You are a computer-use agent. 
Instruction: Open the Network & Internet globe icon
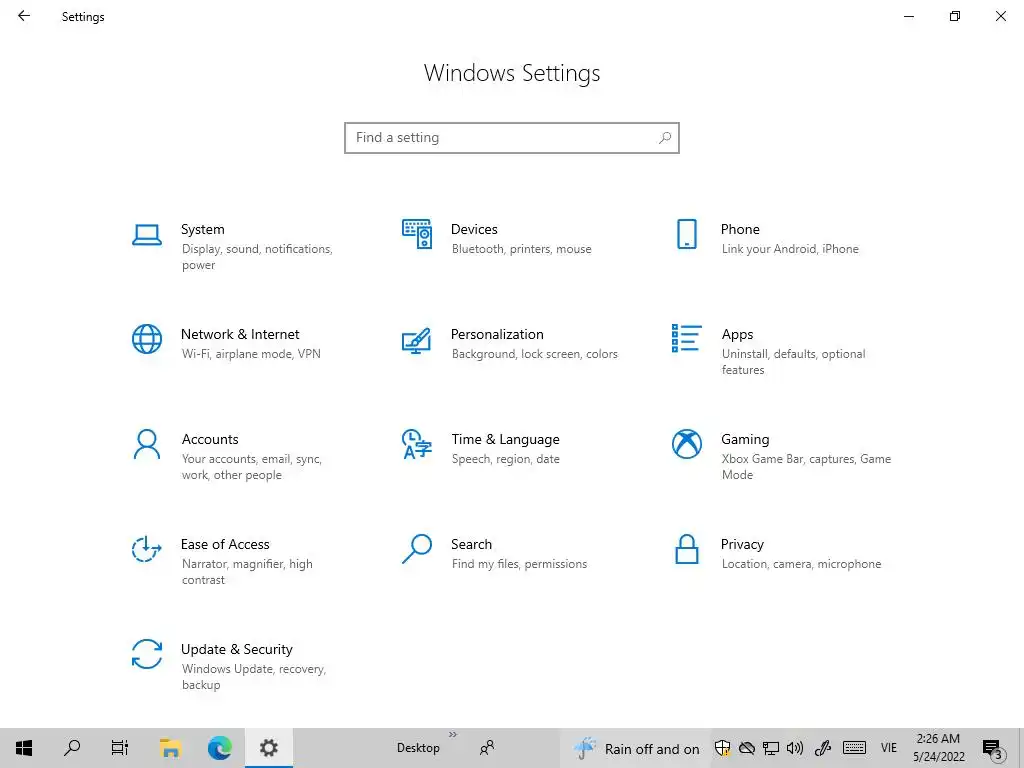coord(147,339)
